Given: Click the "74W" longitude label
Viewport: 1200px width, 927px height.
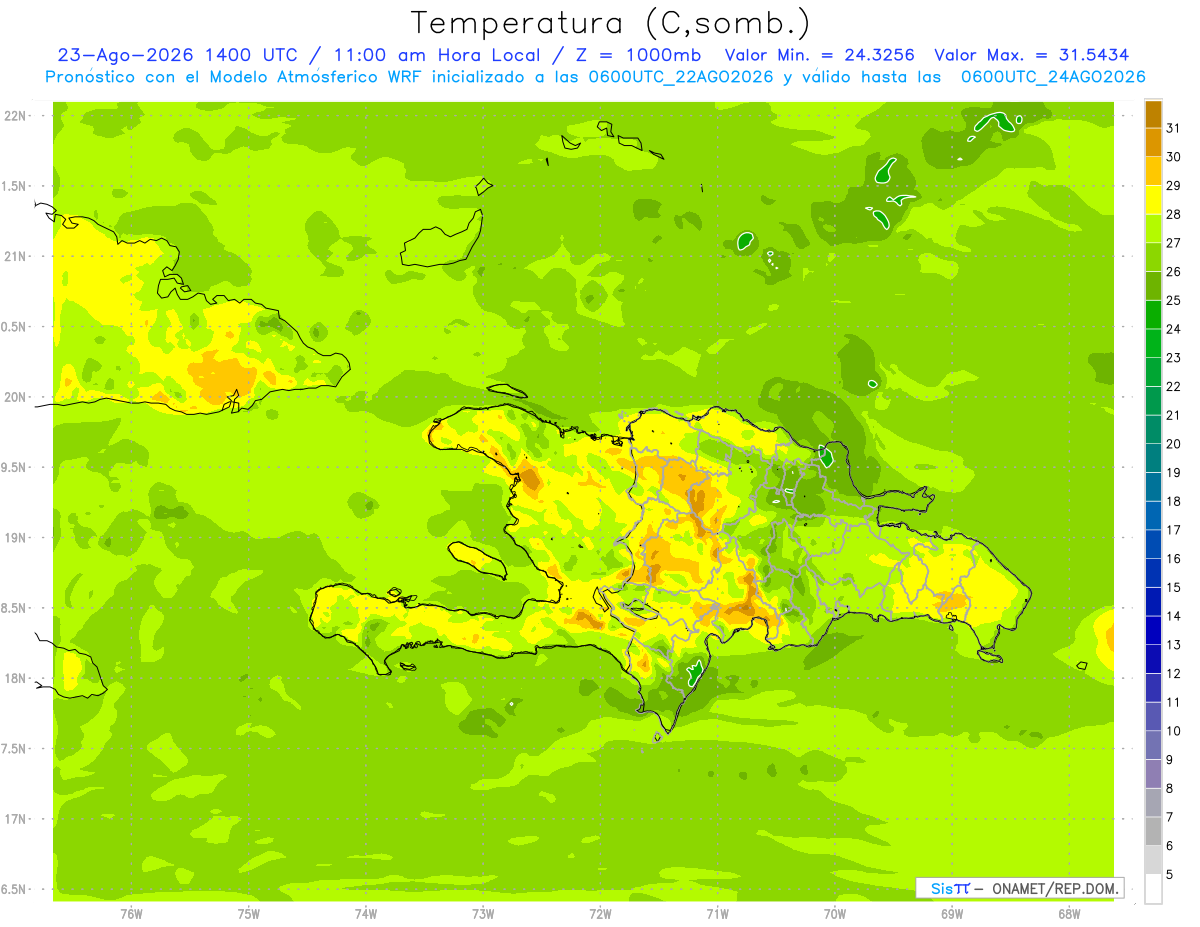Looking at the screenshot, I should click(x=366, y=914).
